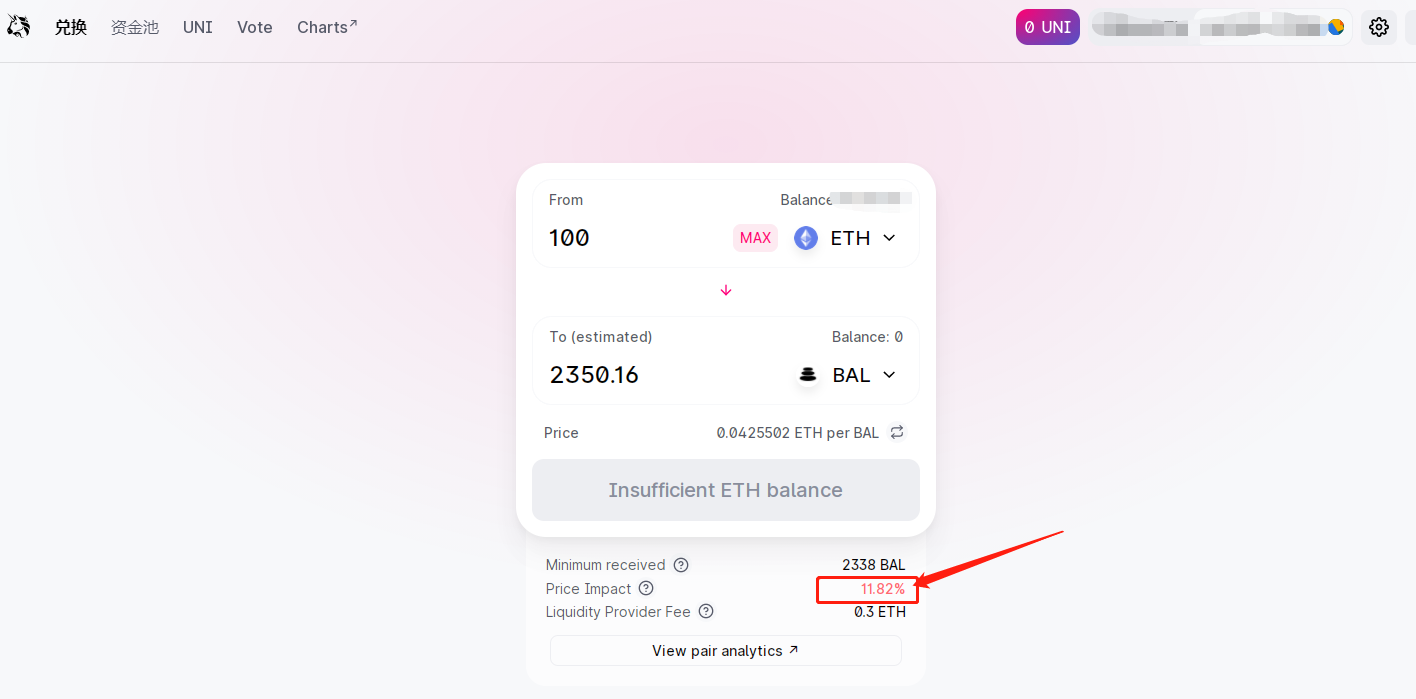Open the Charts external link
The width and height of the screenshot is (1416, 699).
[x=327, y=27]
